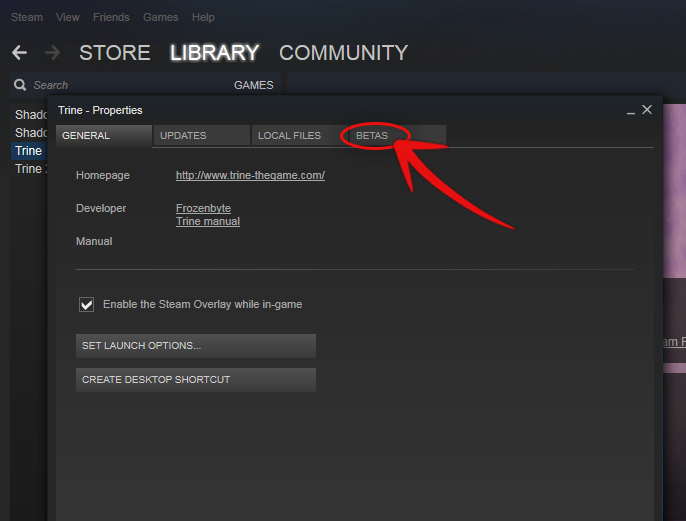The height and width of the screenshot is (521, 686).
Task: Switch to the LOCAL FILES tab
Action: click(300, 136)
